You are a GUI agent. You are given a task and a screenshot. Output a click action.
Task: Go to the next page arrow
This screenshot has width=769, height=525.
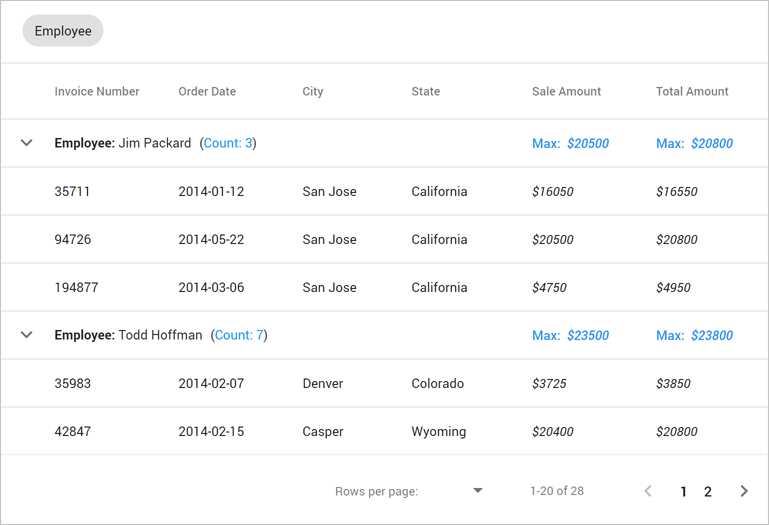click(x=744, y=491)
